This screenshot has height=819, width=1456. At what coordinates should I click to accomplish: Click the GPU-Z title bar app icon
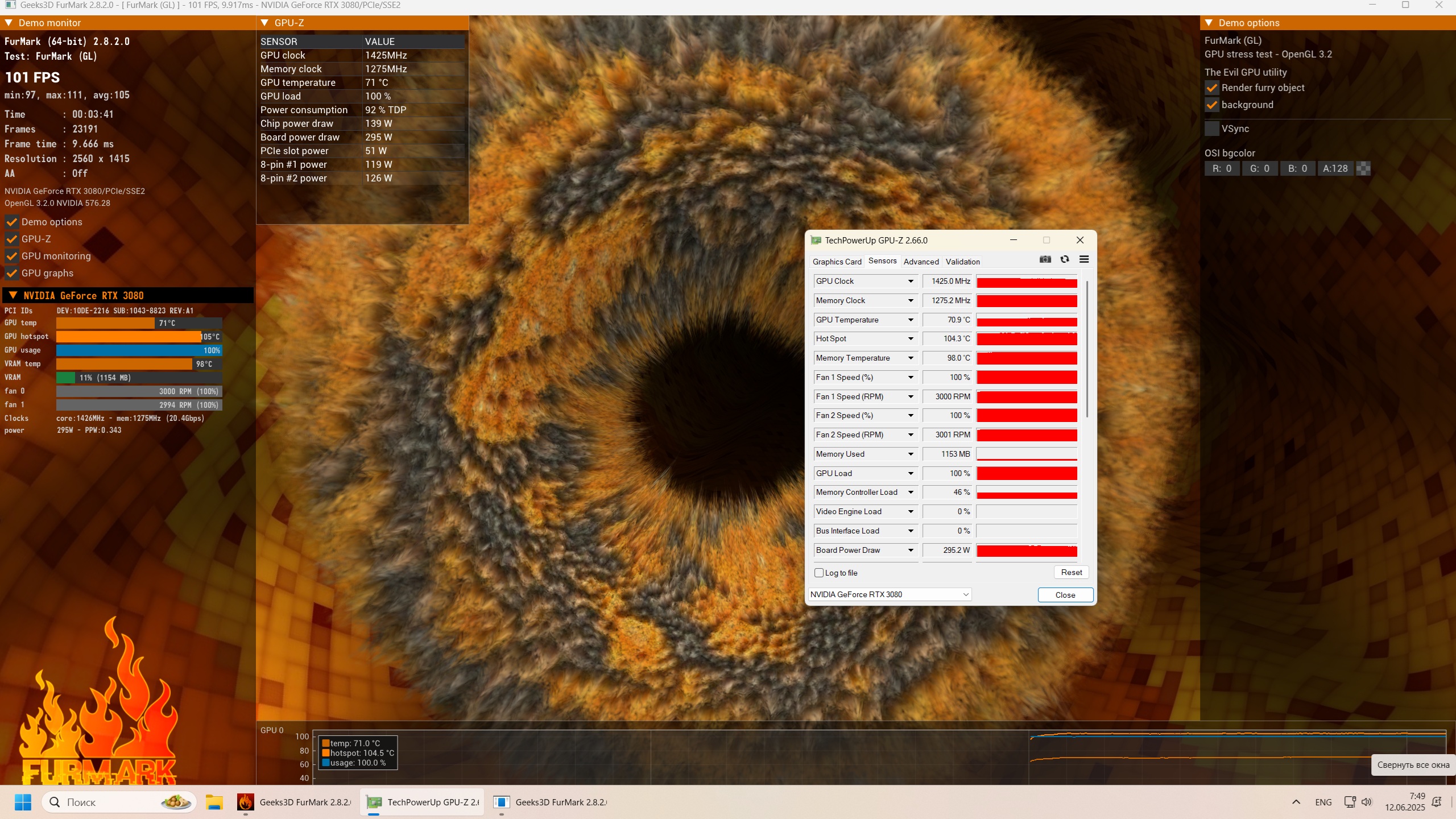816,241
